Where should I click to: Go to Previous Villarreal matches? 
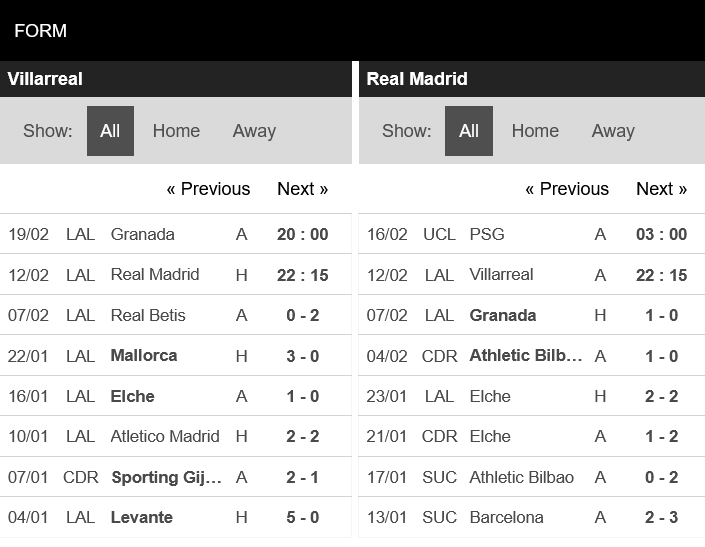(x=208, y=189)
